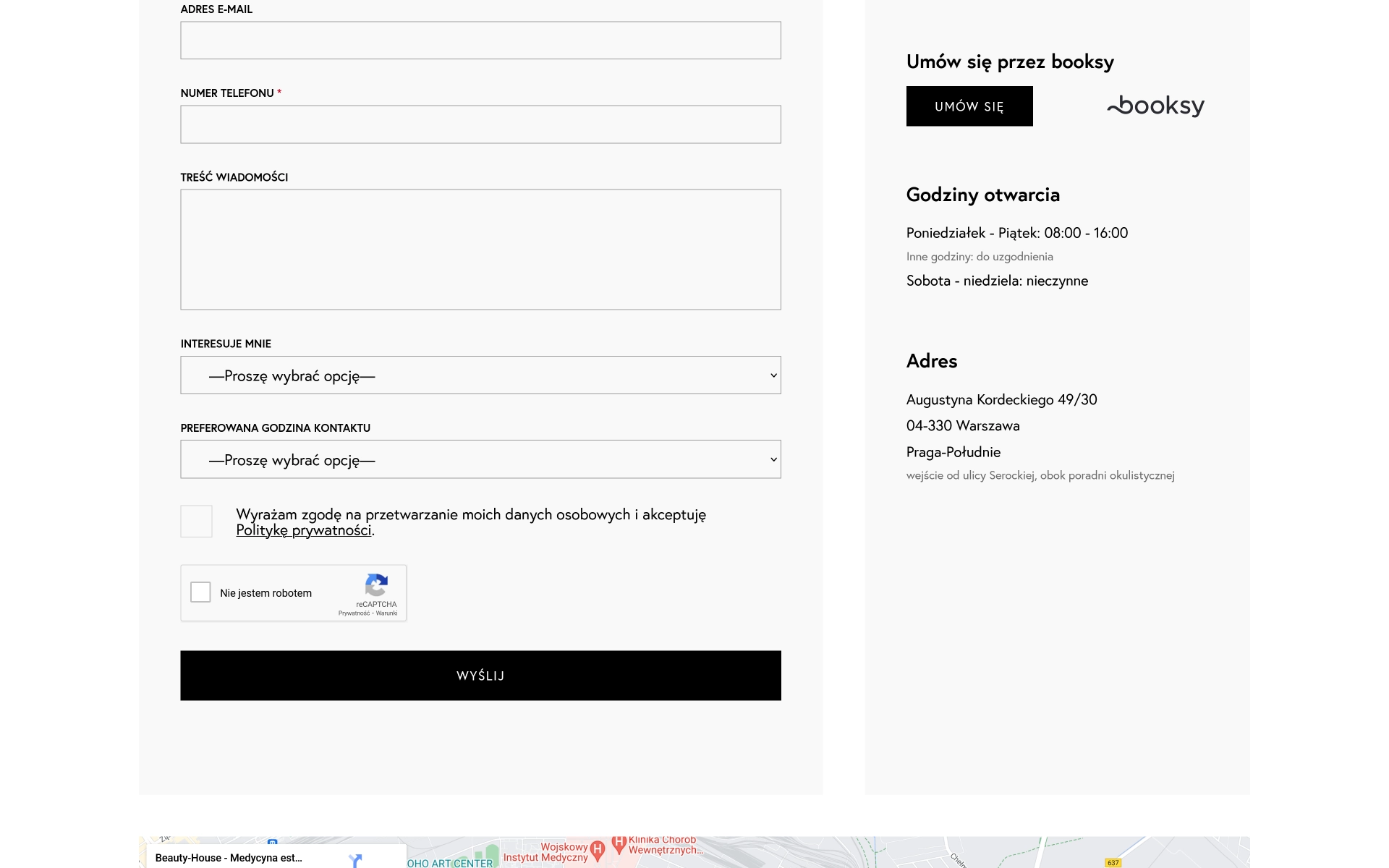The height and width of the screenshot is (868, 1389).
Task: Click Wojskowy Instytut Medyczny hospital marker
Action: click(x=598, y=850)
